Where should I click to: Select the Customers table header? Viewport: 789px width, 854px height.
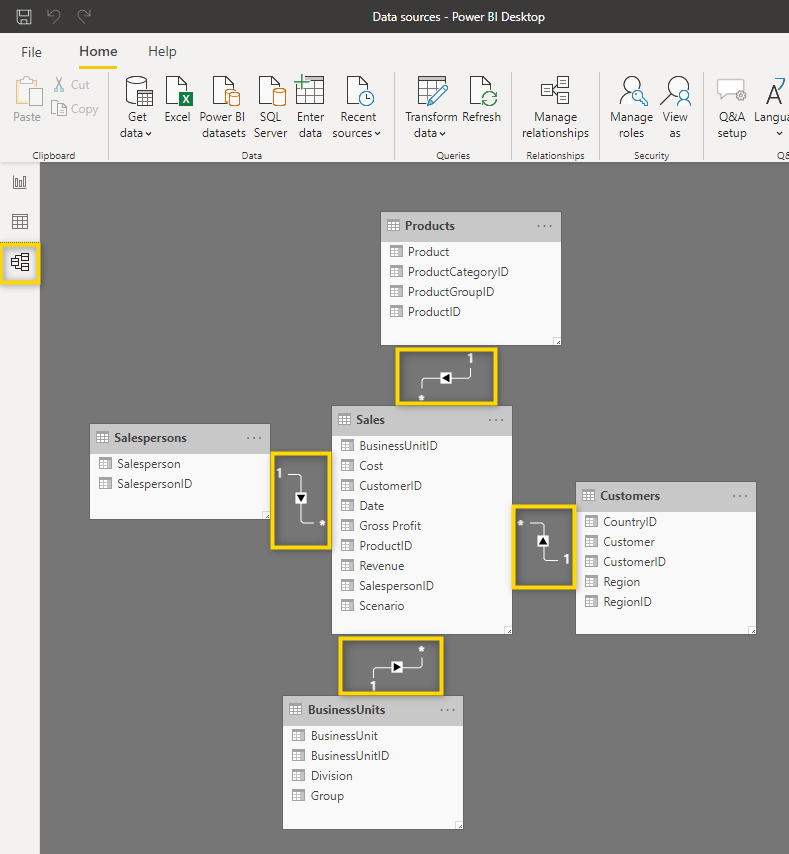click(x=666, y=496)
